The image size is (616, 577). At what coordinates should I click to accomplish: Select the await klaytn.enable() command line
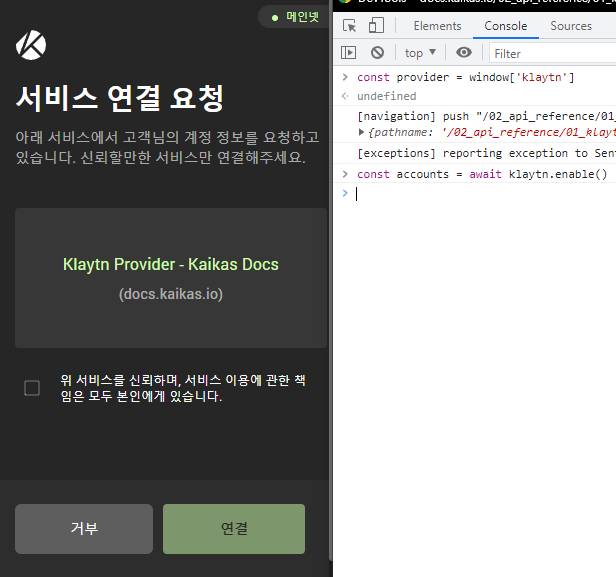482,174
